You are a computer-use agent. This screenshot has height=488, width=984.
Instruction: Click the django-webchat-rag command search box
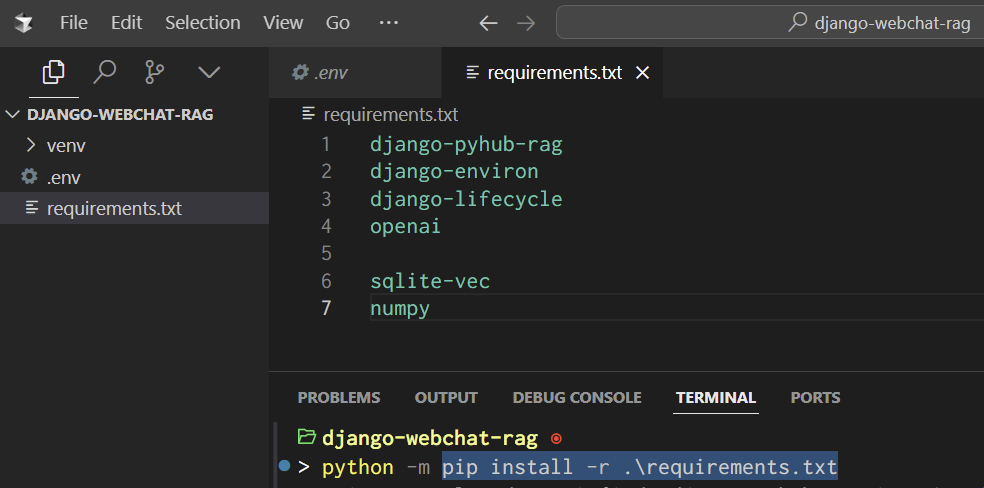(770, 23)
